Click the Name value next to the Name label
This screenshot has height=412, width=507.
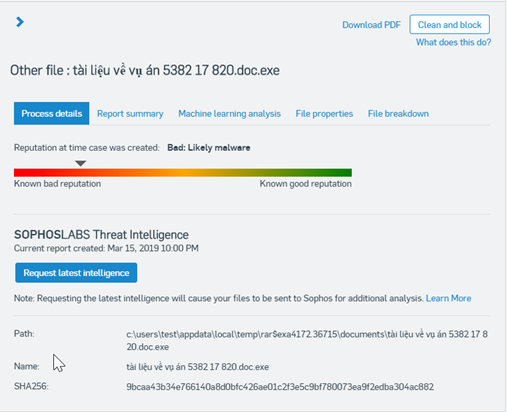click(x=197, y=367)
